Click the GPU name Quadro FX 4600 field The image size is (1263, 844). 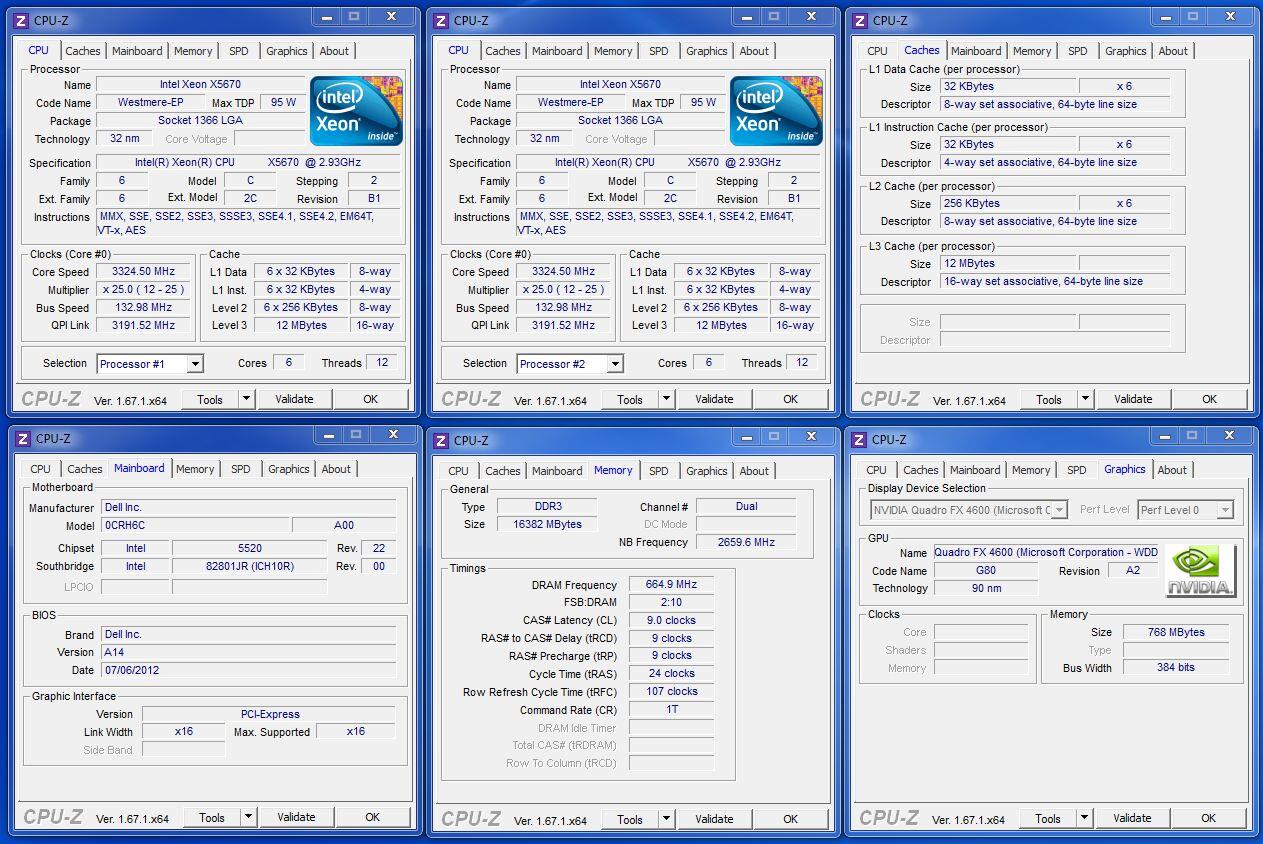[x=1045, y=552]
